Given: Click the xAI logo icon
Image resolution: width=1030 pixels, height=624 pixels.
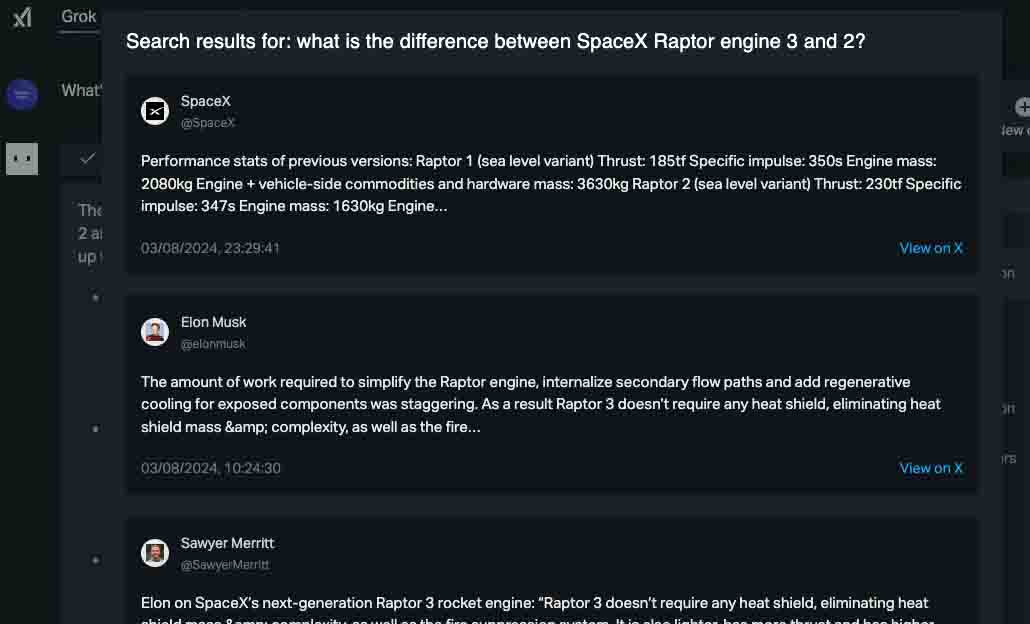Looking at the screenshot, I should (x=22, y=17).
